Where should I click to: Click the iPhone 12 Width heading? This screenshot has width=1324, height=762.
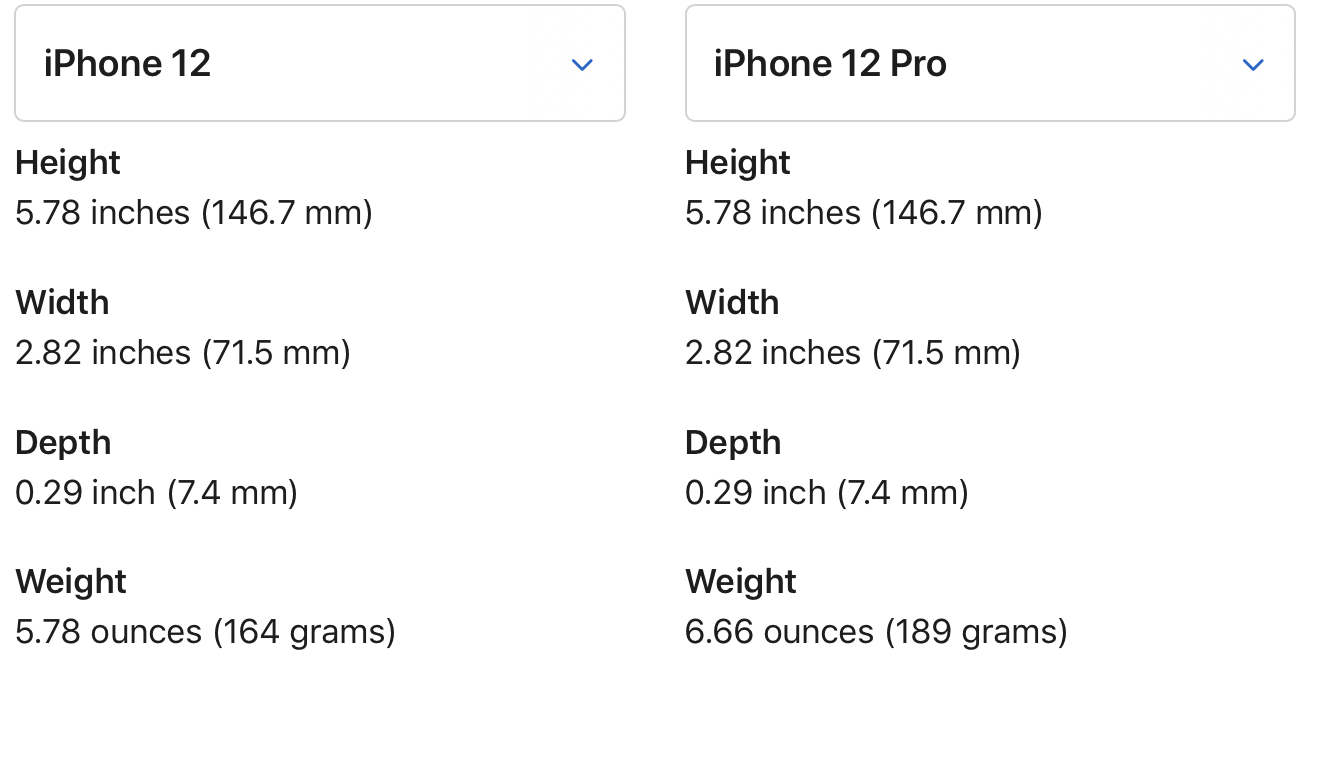(x=62, y=302)
